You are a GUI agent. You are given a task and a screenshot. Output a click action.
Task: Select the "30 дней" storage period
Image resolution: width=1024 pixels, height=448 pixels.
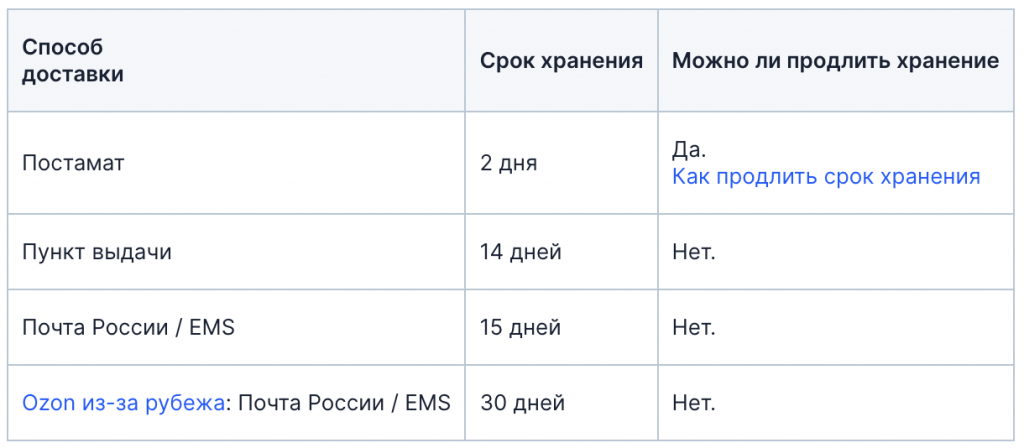pyautogui.click(x=522, y=403)
